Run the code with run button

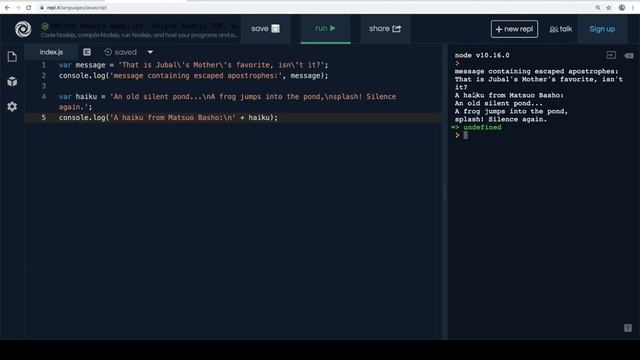(x=325, y=28)
